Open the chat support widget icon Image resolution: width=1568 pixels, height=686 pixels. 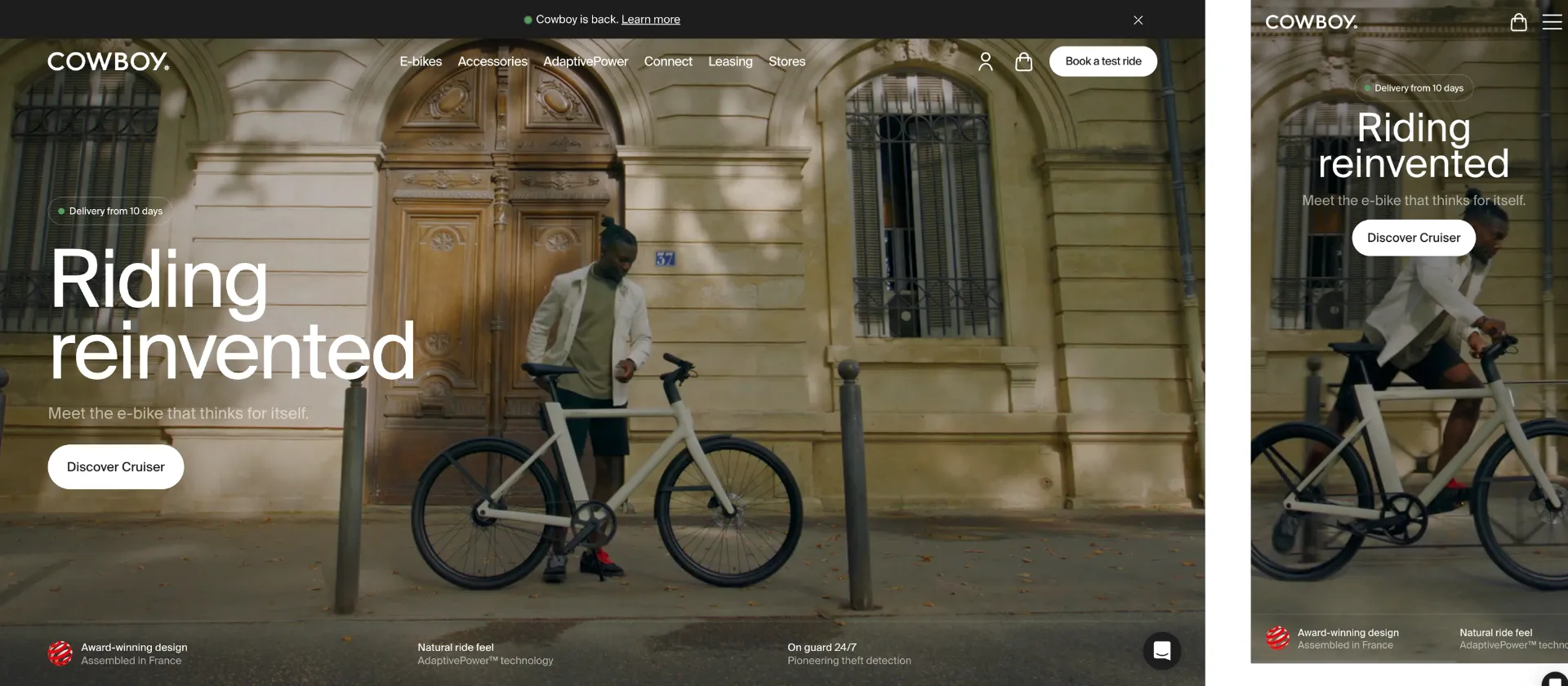1161,651
